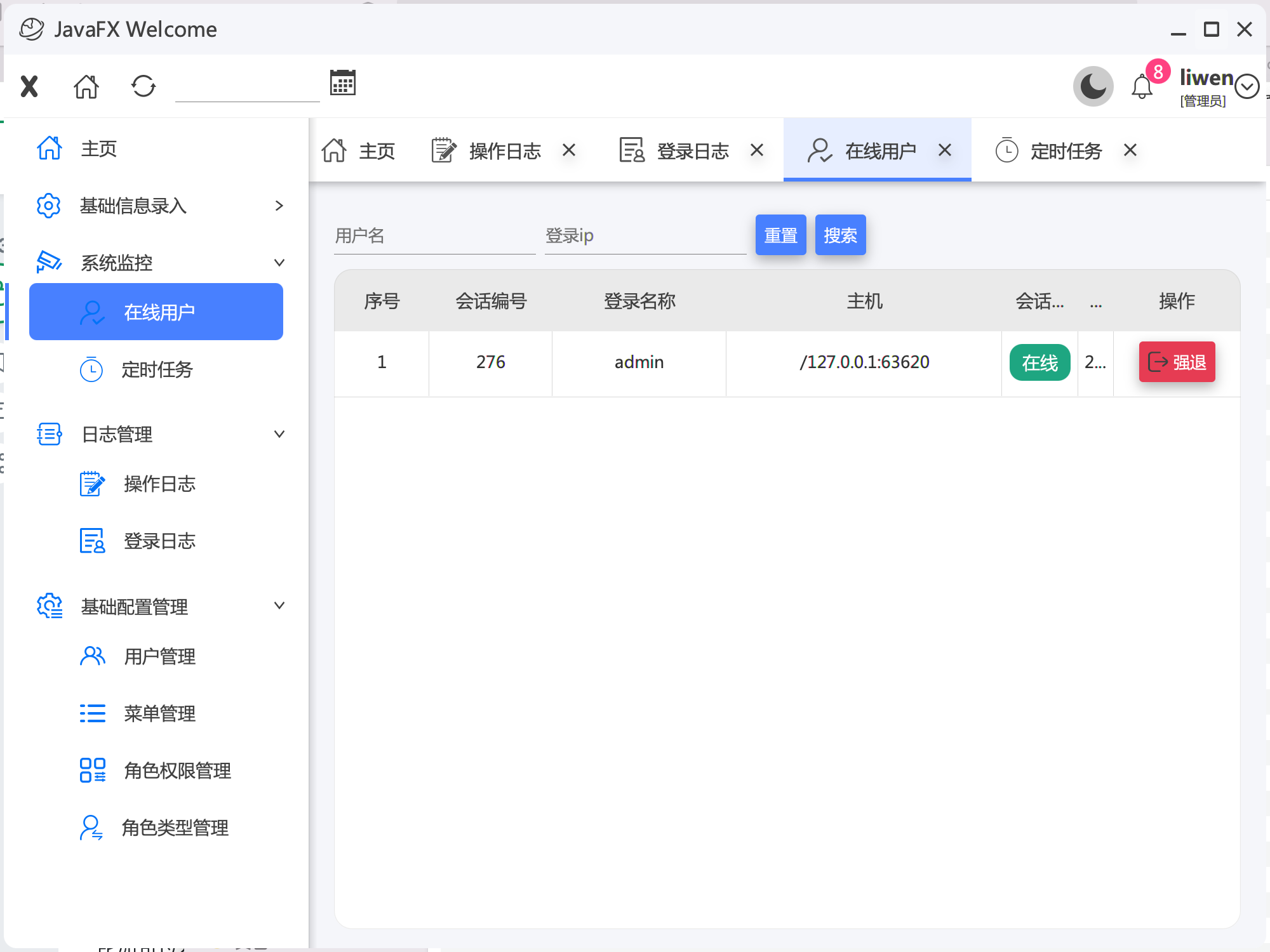1270x952 pixels.
Task: Click the 用户名 search input field
Action: click(x=434, y=236)
